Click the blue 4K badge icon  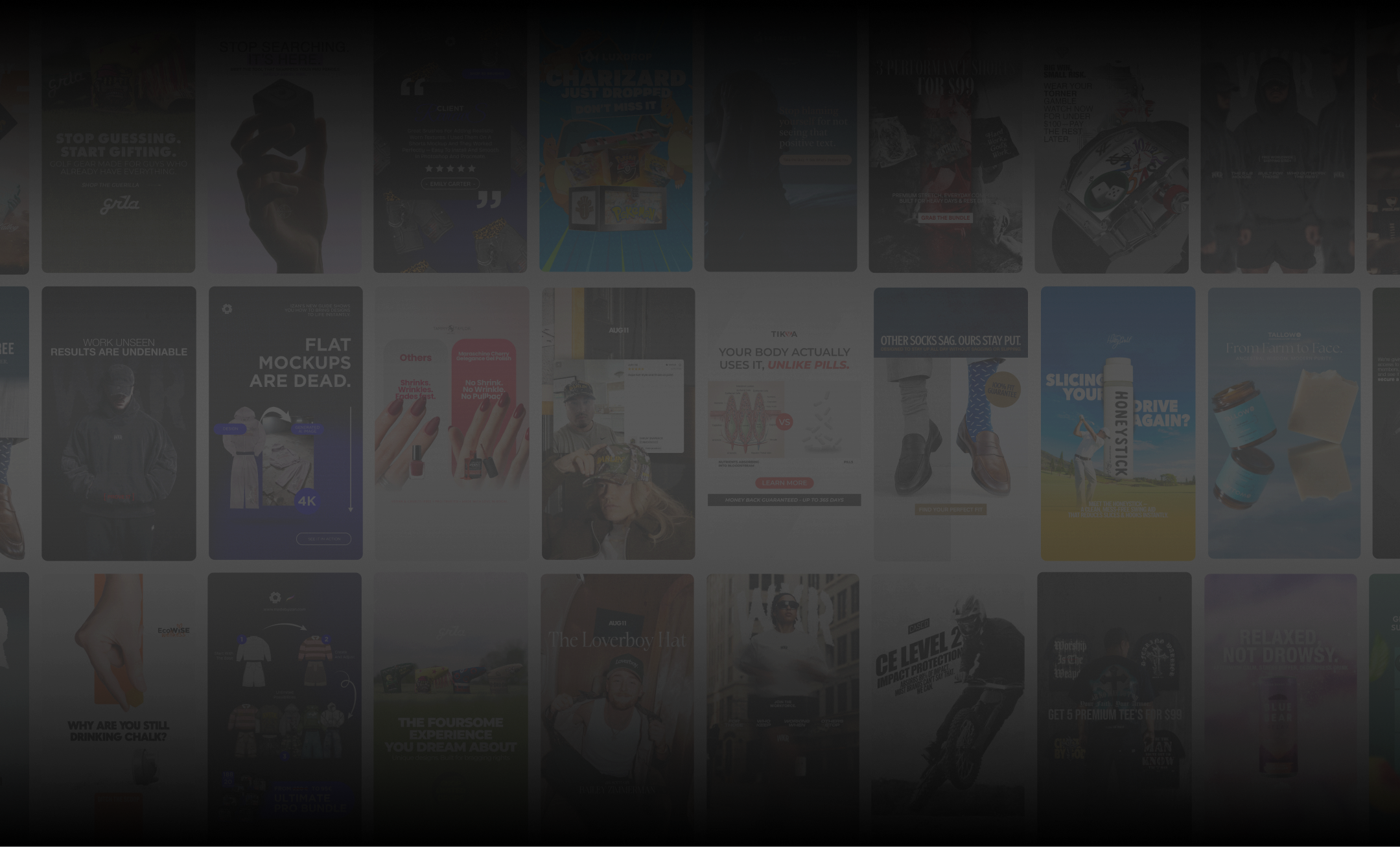tap(307, 501)
